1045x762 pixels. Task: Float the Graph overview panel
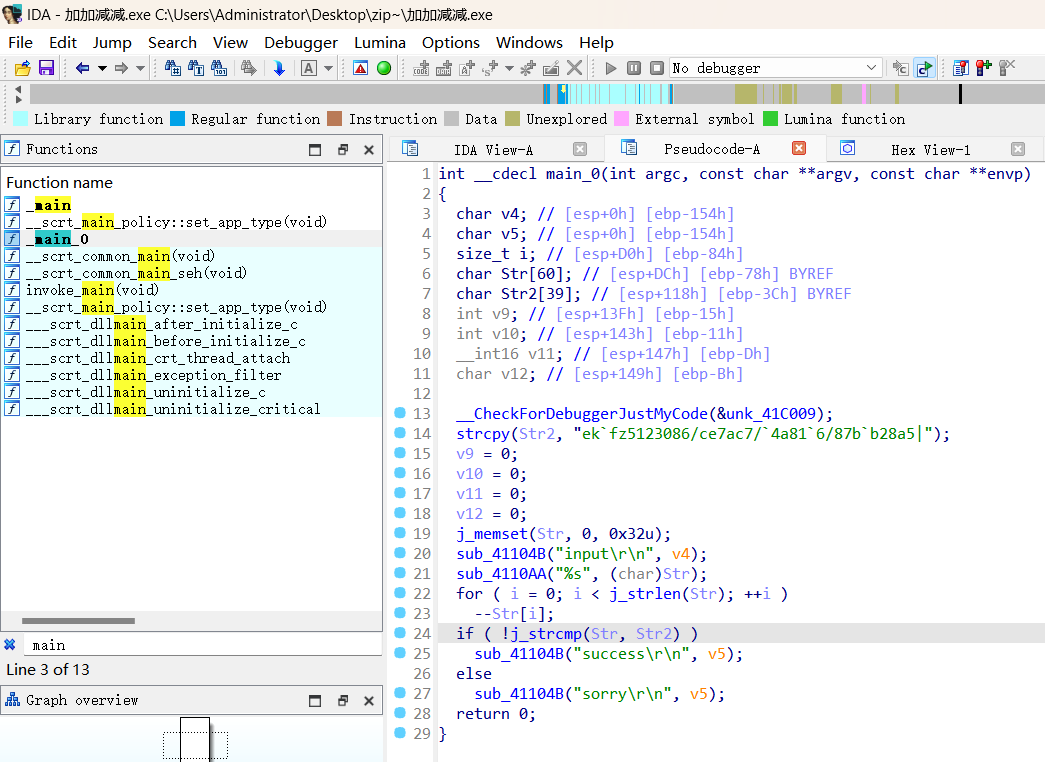(343, 701)
